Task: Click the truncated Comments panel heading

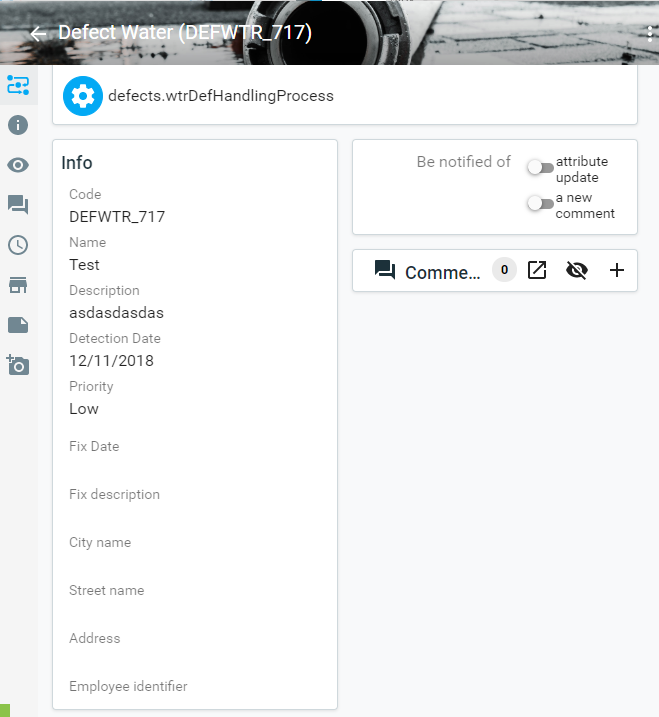Action: pyautogui.click(x=443, y=273)
